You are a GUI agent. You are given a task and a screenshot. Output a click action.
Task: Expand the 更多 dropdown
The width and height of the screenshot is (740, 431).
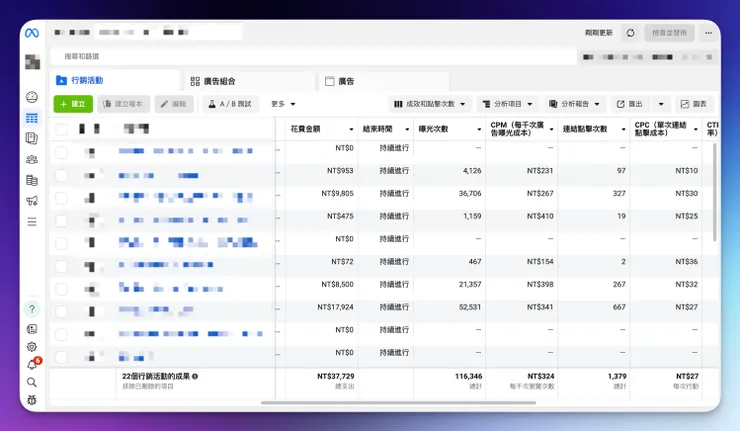(283, 104)
